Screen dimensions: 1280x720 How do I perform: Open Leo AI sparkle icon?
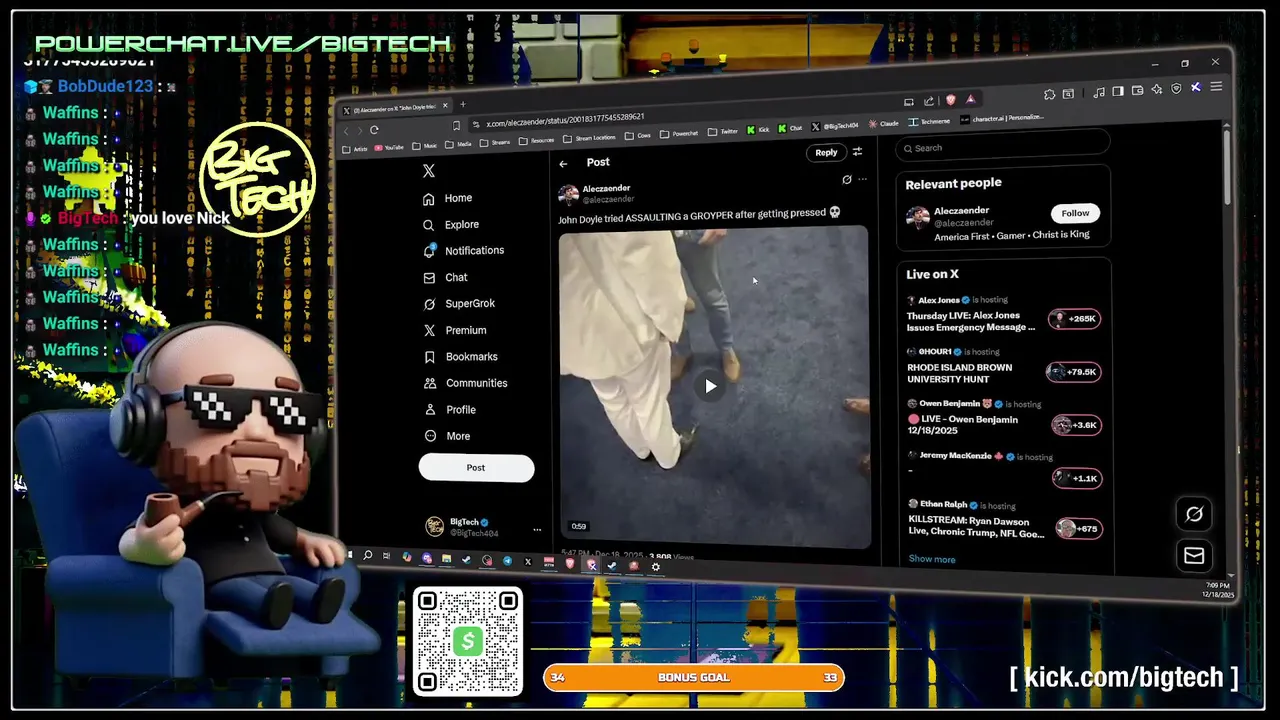(1157, 90)
